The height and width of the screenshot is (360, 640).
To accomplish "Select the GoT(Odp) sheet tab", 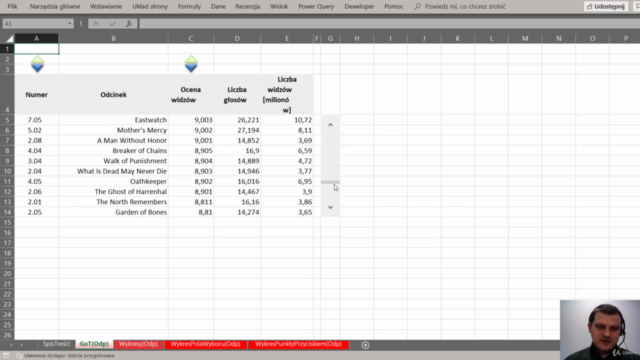I will pyautogui.click(x=94, y=344).
